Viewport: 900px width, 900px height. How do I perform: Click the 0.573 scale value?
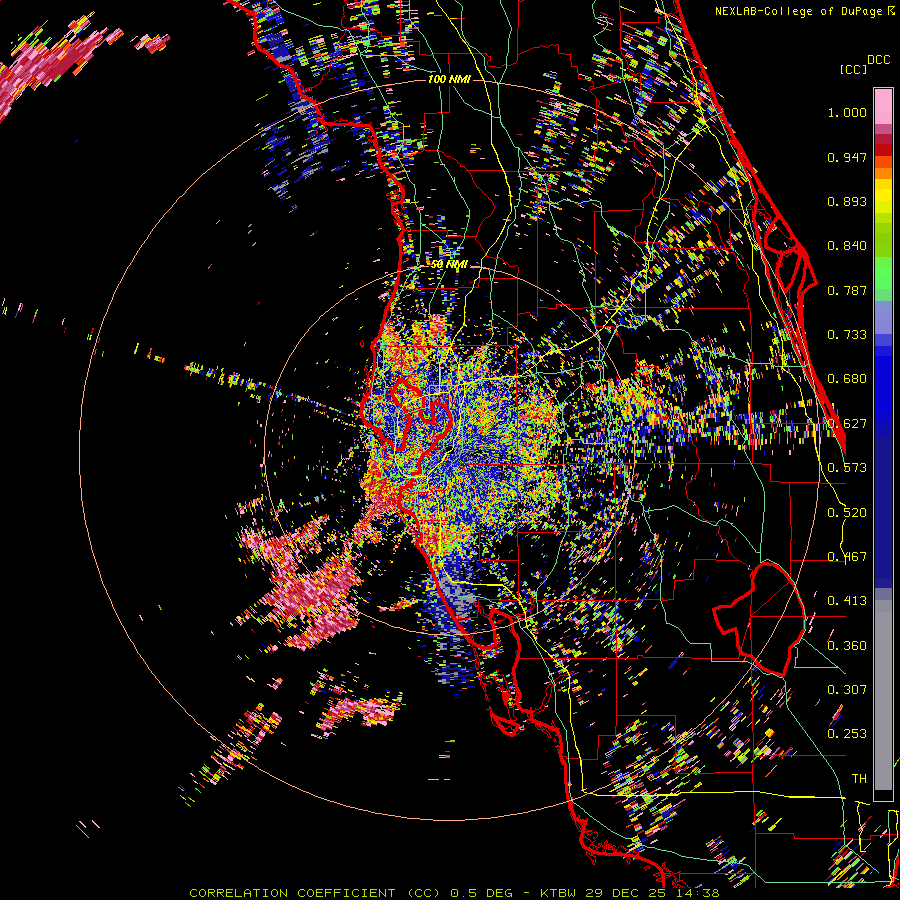847,468
